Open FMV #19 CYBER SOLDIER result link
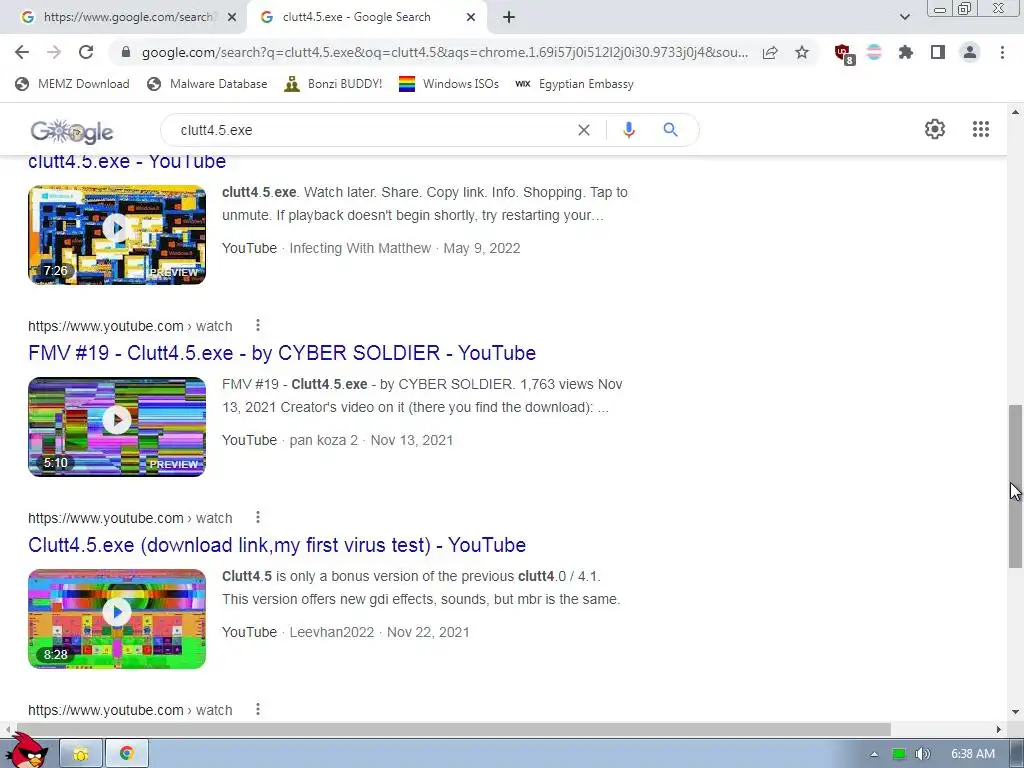The height and width of the screenshot is (768, 1024). pos(281,353)
